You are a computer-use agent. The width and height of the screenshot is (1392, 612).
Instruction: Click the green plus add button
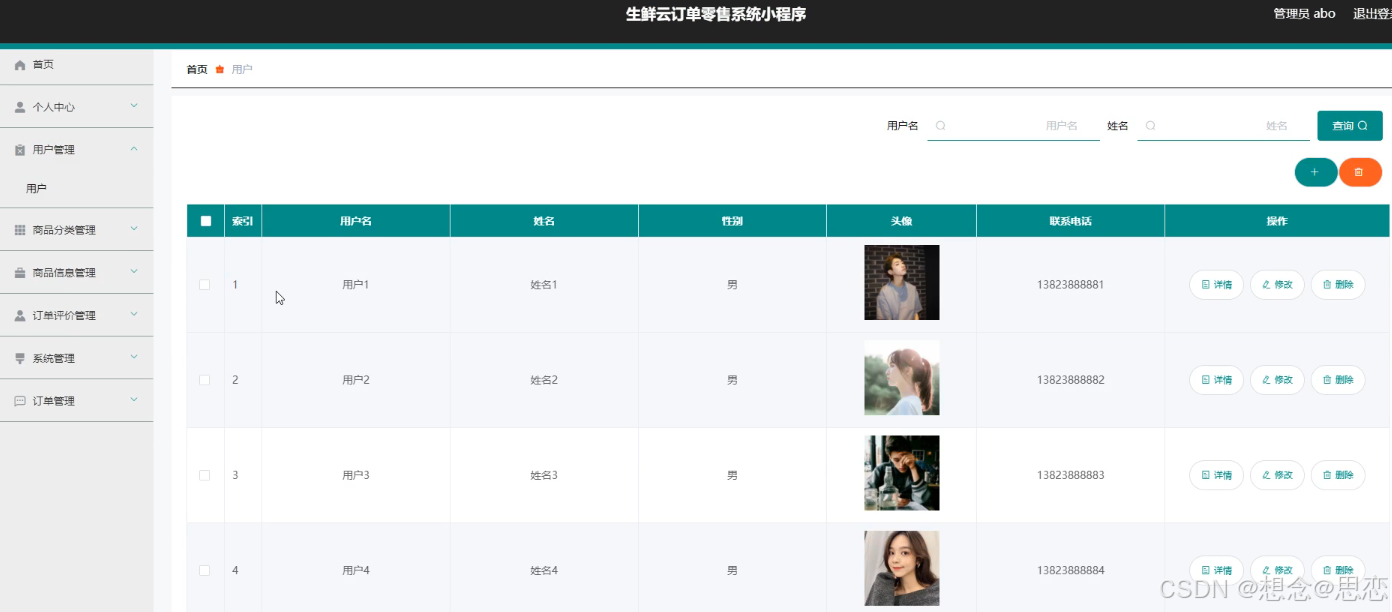point(1315,172)
